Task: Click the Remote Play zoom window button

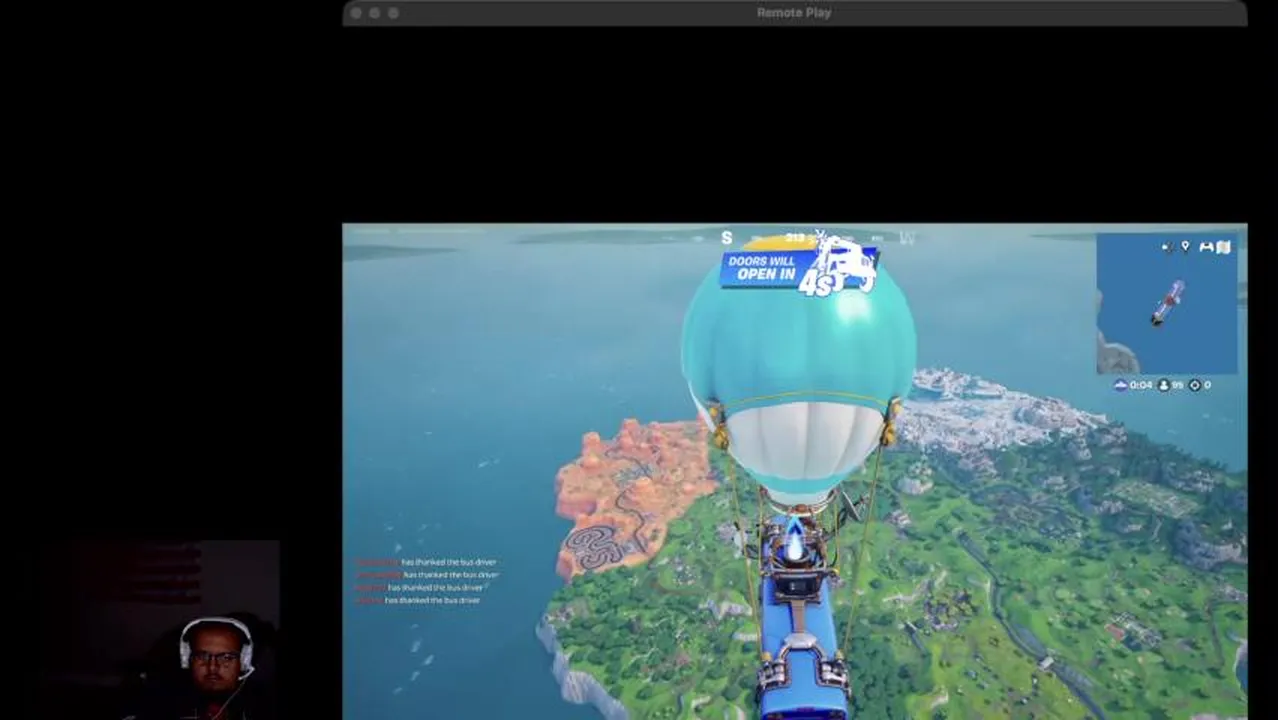Action: [x=393, y=13]
